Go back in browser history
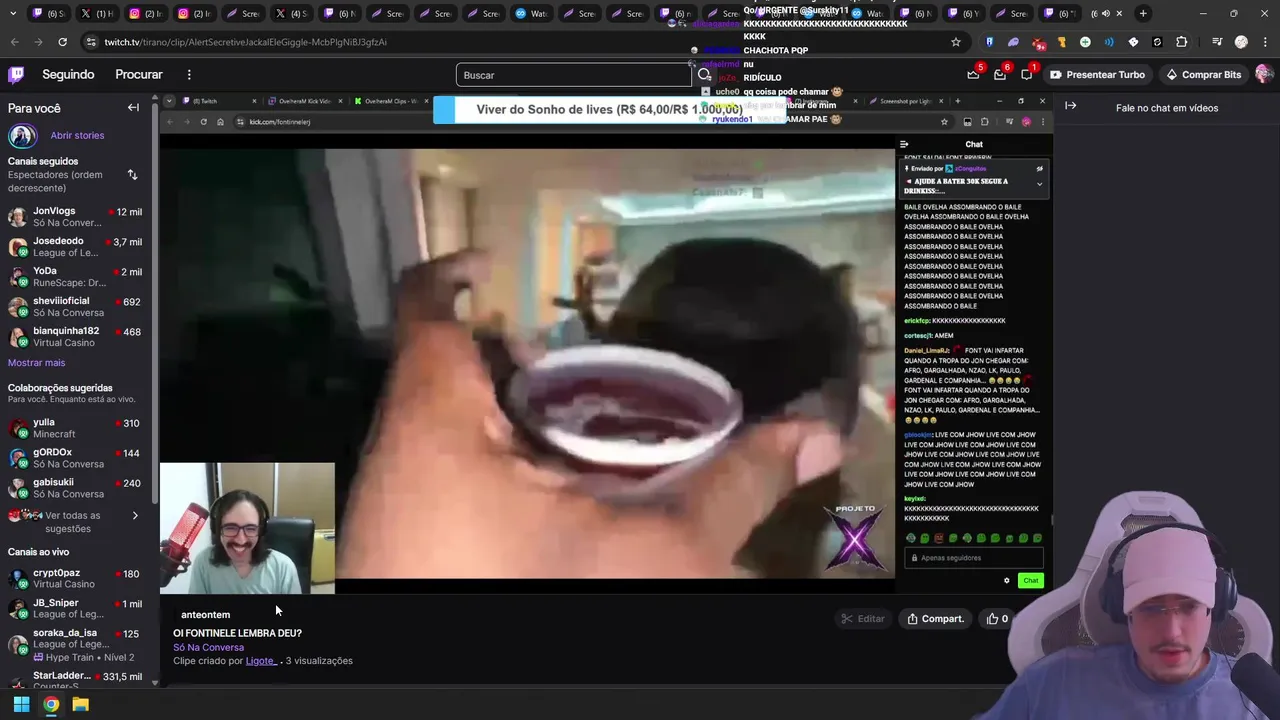1280x720 pixels. [x=14, y=42]
